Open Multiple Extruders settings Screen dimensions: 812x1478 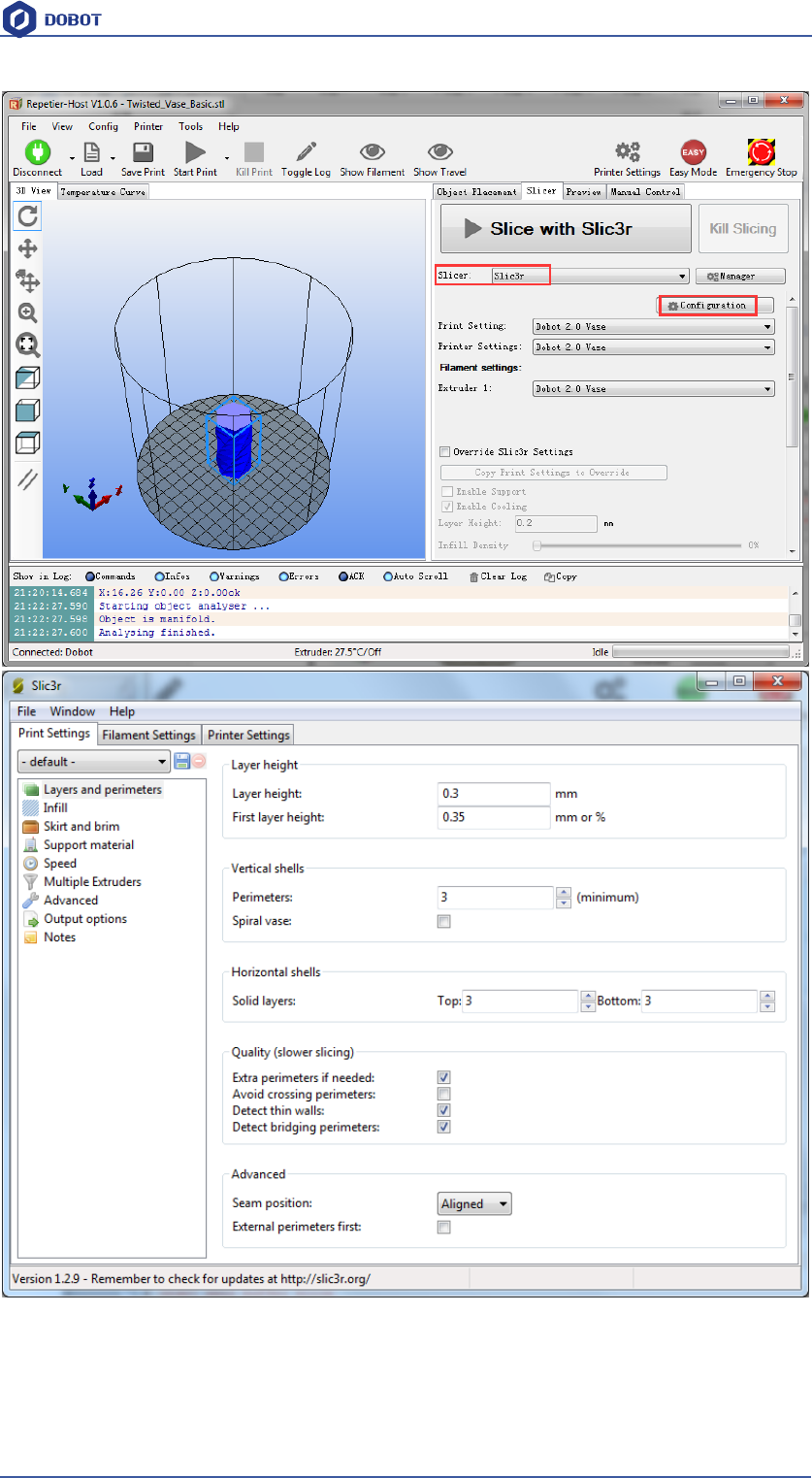(92, 881)
